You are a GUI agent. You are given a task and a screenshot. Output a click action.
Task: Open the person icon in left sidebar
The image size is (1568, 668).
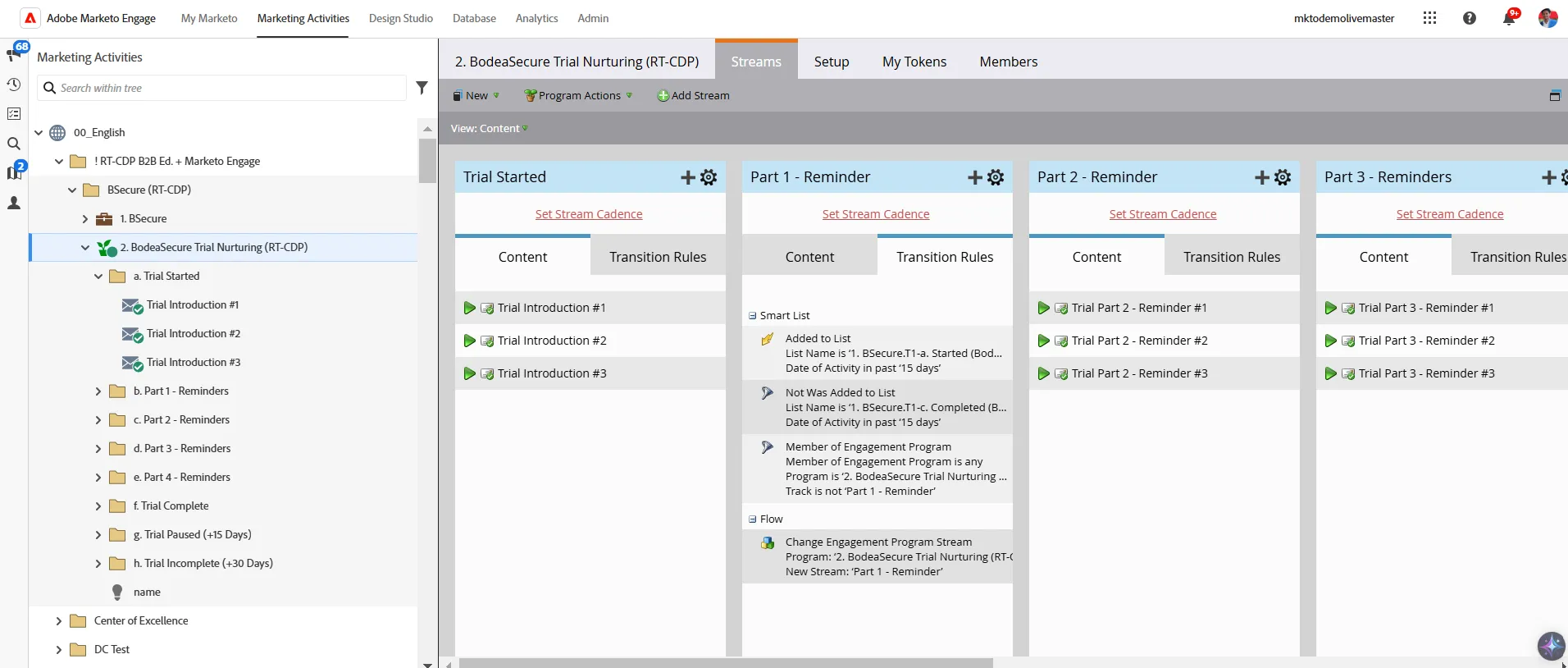(14, 203)
